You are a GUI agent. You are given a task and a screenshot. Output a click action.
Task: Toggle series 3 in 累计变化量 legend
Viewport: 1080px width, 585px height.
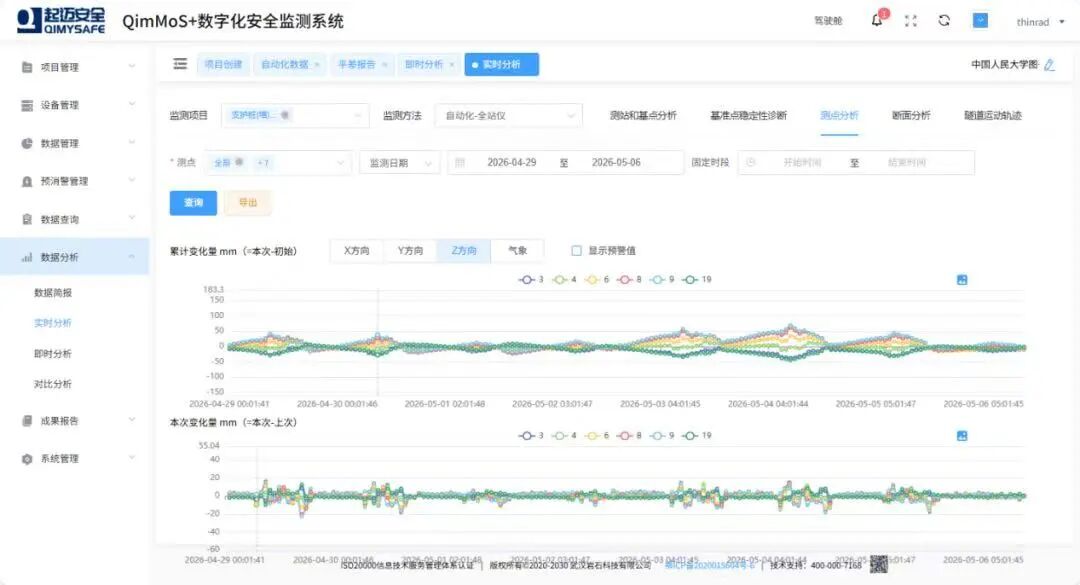[531, 280]
